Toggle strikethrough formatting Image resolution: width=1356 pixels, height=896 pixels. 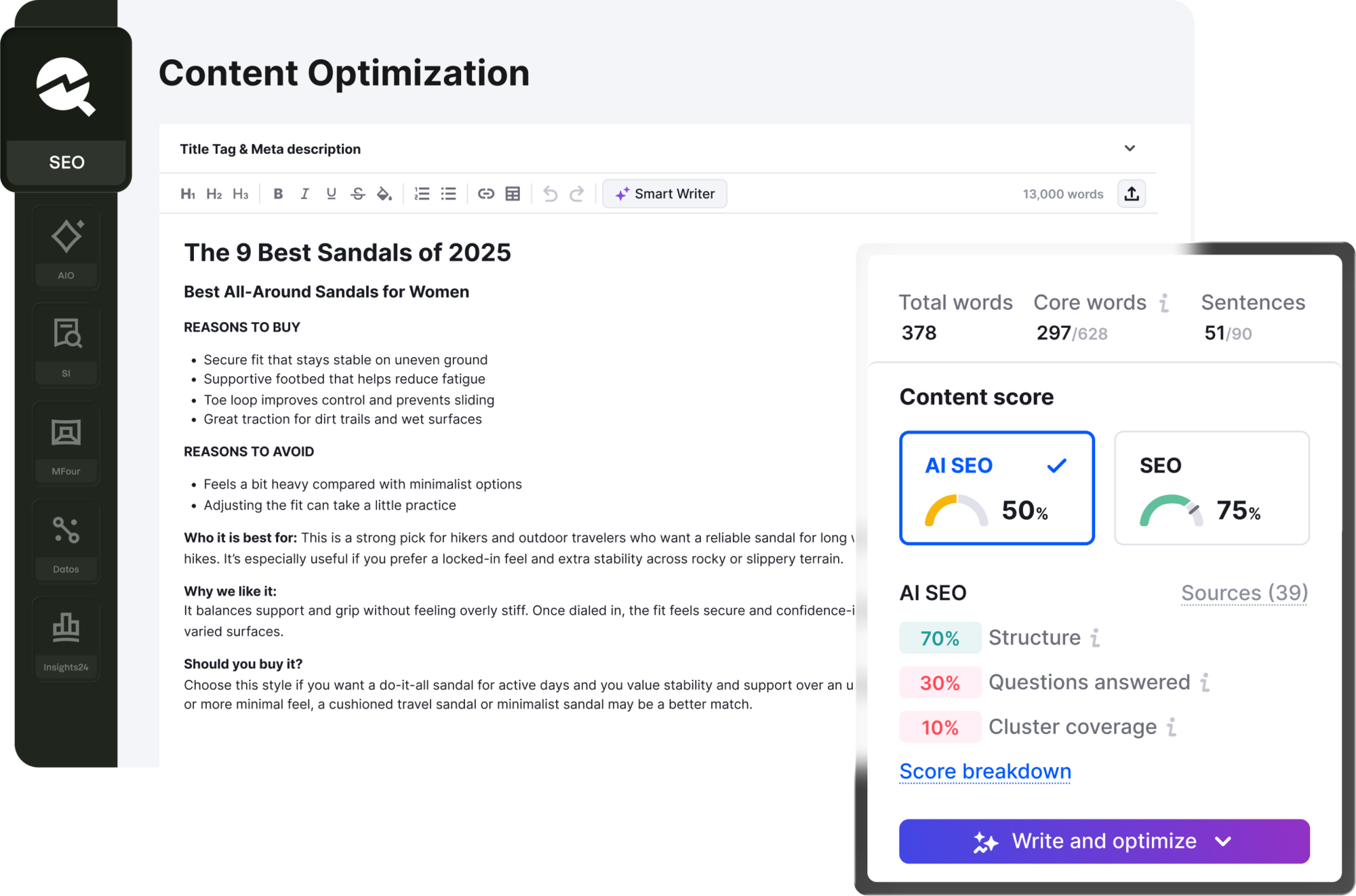click(x=358, y=194)
